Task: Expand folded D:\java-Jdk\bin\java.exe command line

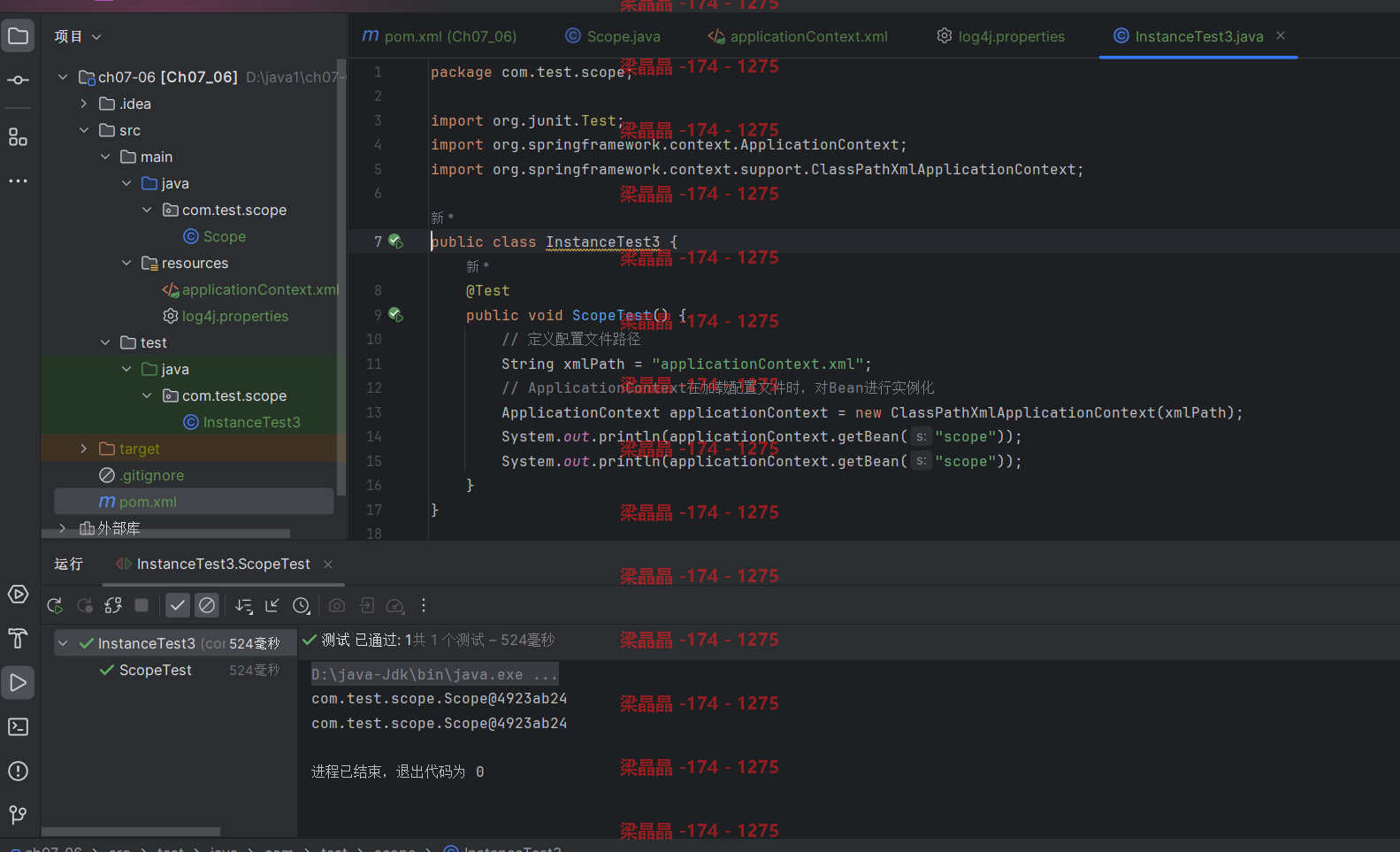Action: (434, 674)
